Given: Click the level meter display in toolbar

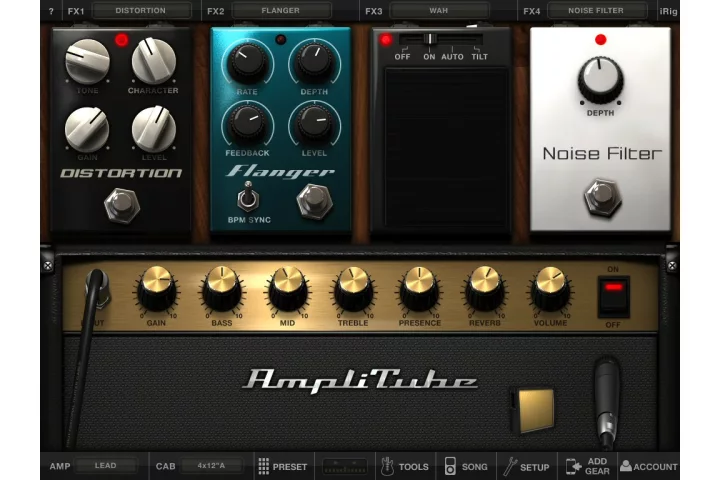Looking at the screenshot, I should click(345, 467).
